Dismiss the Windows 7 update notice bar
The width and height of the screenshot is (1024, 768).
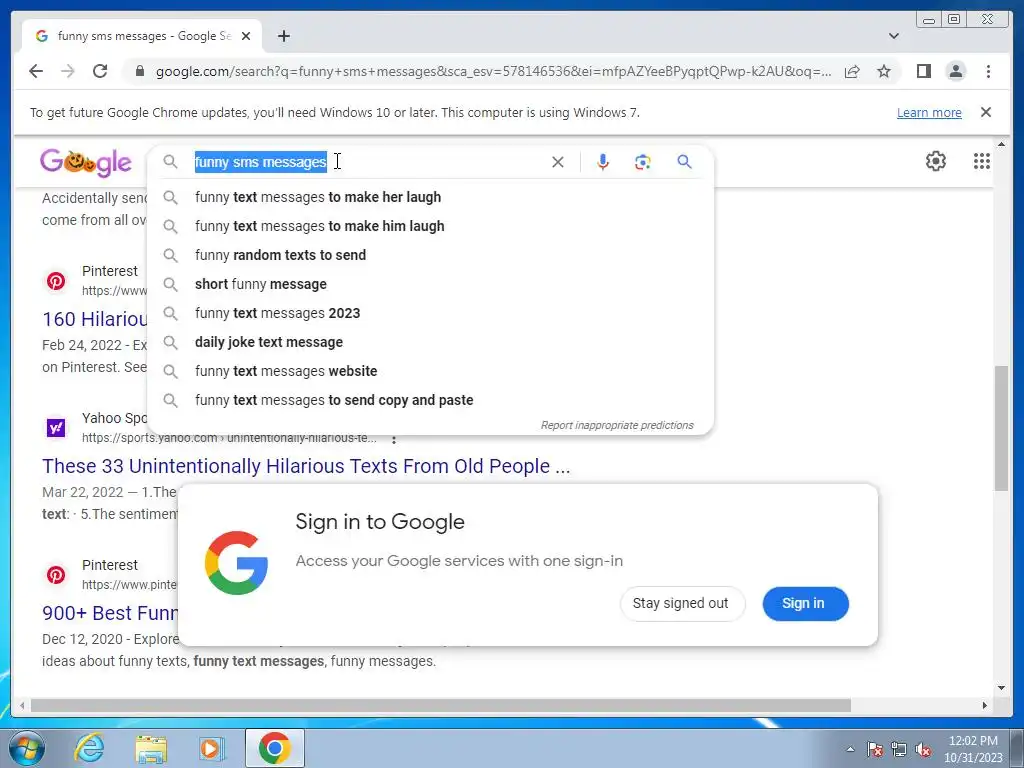(x=986, y=112)
